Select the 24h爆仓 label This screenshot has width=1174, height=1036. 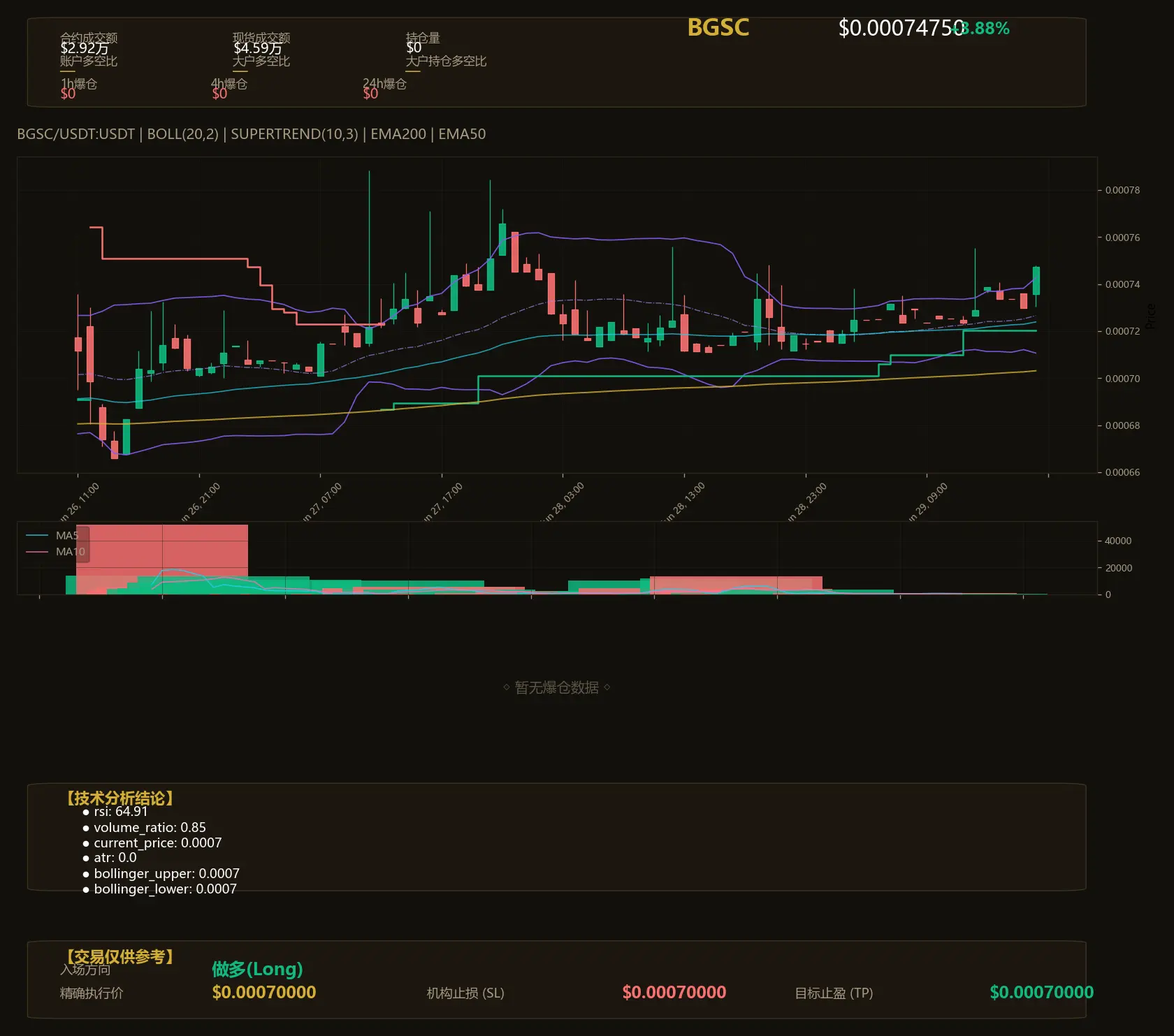(x=384, y=83)
